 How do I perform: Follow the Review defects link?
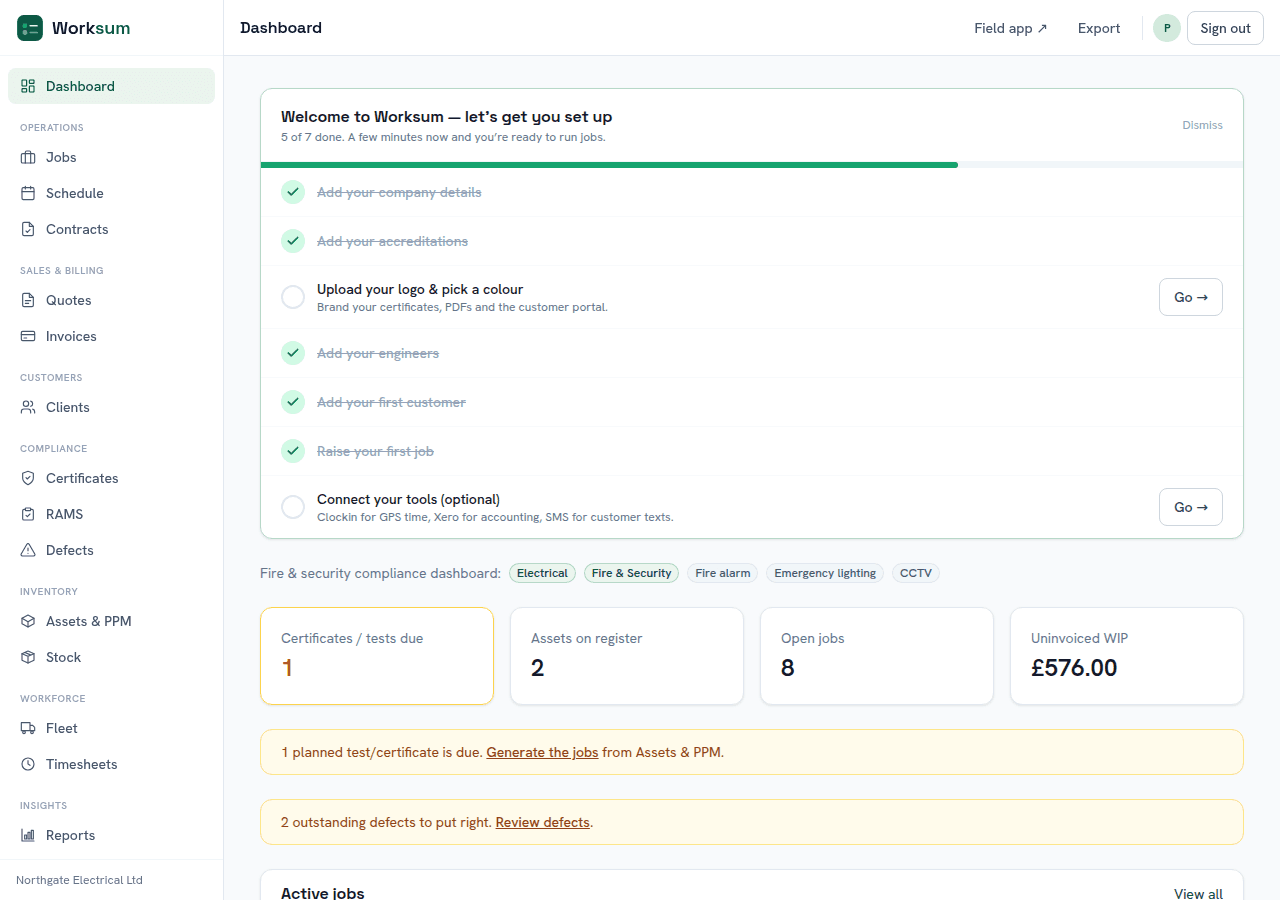click(543, 822)
